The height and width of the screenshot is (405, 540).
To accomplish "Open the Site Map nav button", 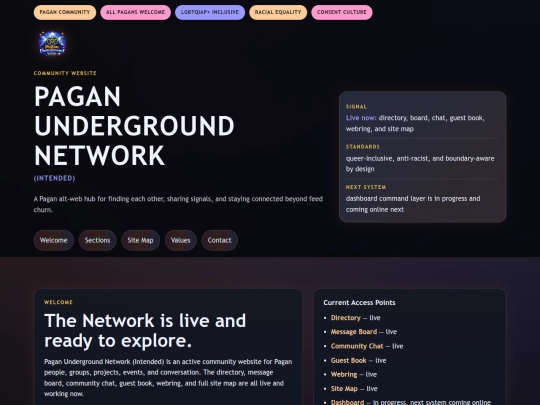I will click(x=141, y=240).
